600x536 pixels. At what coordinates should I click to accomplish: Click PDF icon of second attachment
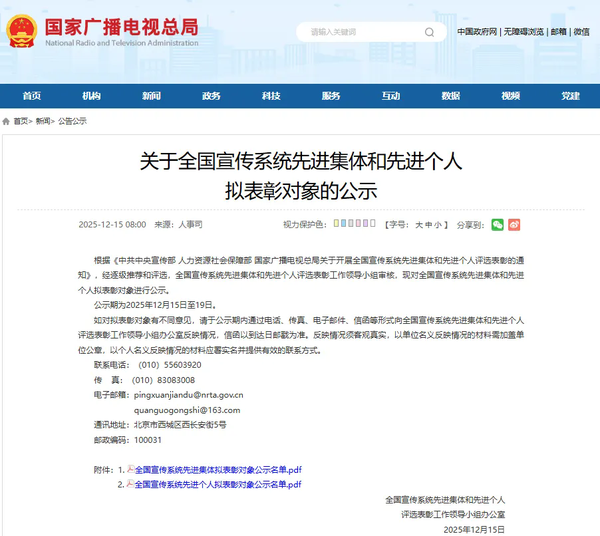(129, 484)
